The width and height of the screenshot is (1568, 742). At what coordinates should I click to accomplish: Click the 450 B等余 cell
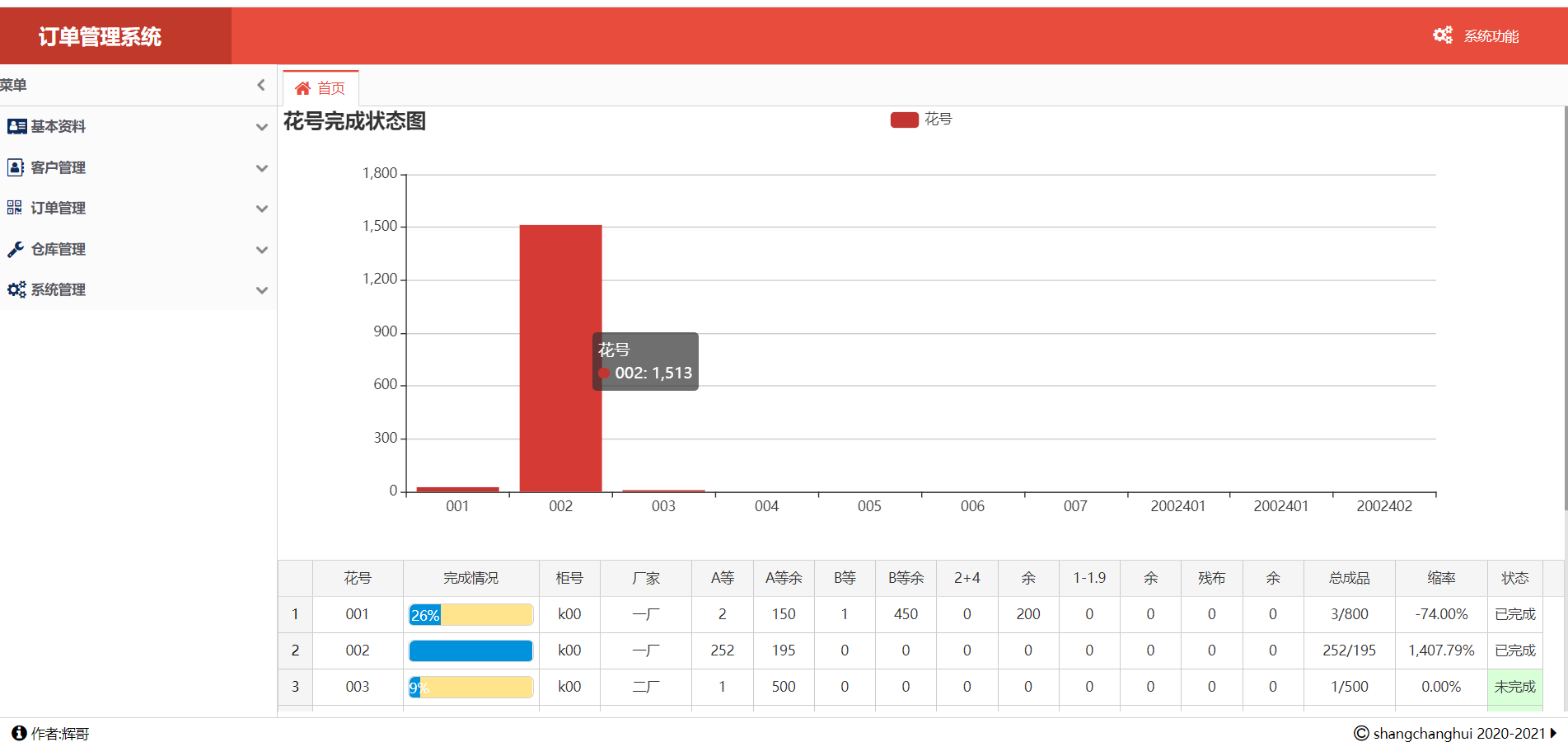906,614
